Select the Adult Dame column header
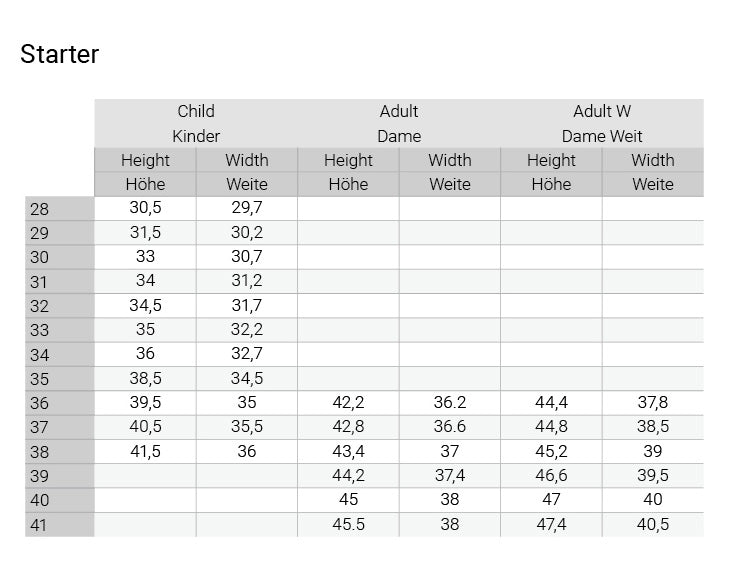 pos(399,123)
